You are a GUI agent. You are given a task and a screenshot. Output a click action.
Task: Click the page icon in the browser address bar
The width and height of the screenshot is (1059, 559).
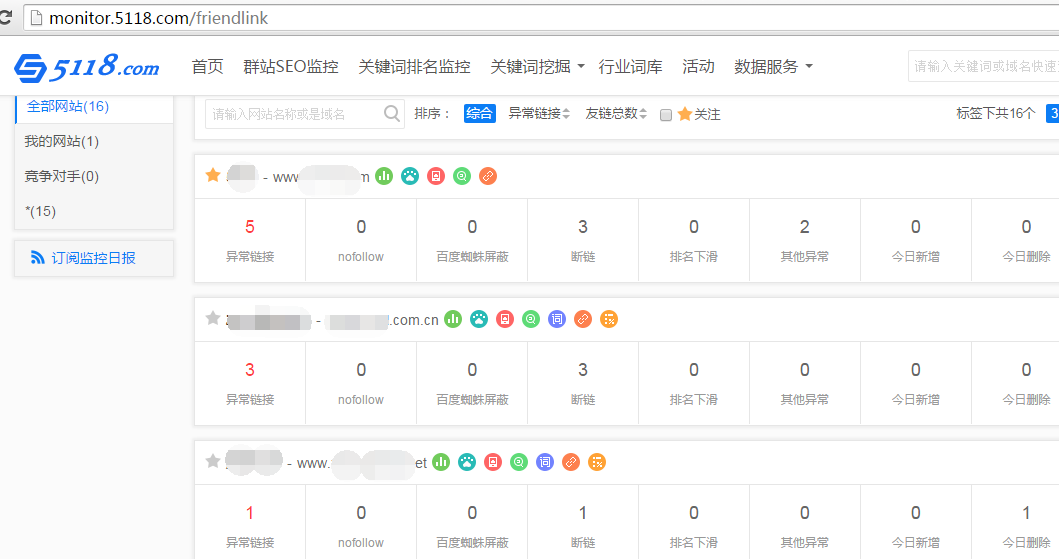point(36,18)
